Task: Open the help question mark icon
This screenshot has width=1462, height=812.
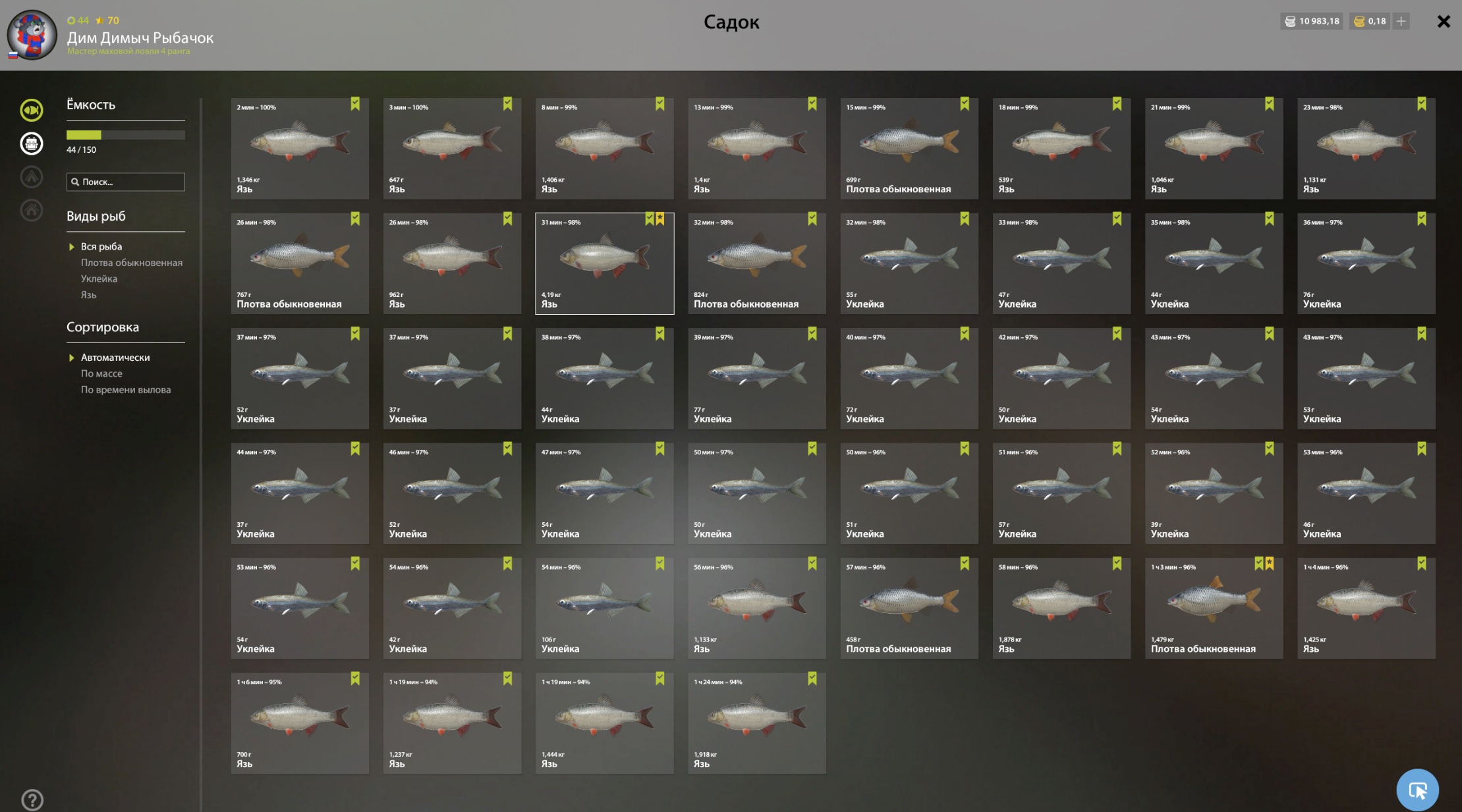Action: [x=32, y=799]
